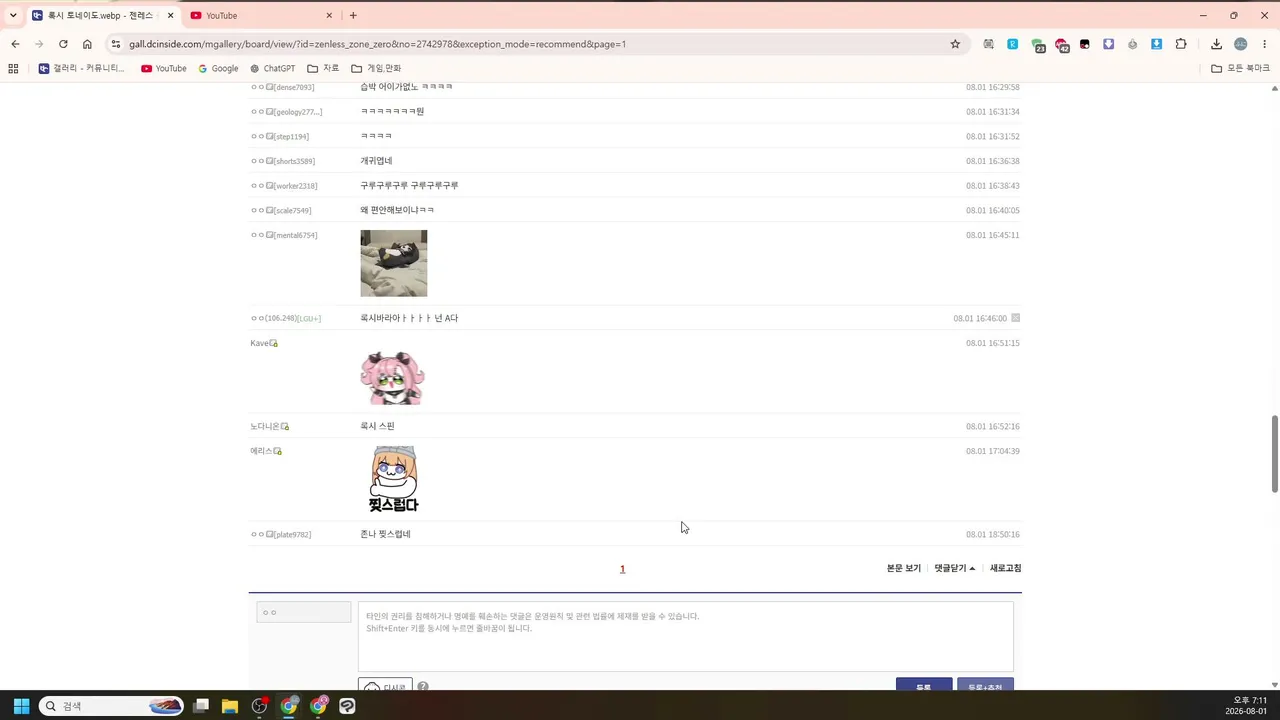Click the nickname field showing ㅇㅇ
This screenshot has width=1280, height=720.
point(304,612)
